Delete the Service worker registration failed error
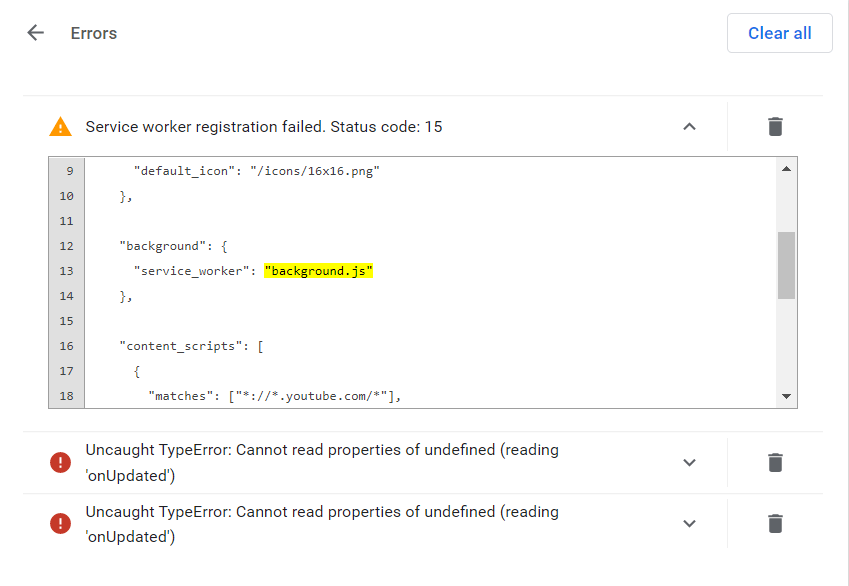The width and height of the screenshot is (849, 586). (775, 127)
